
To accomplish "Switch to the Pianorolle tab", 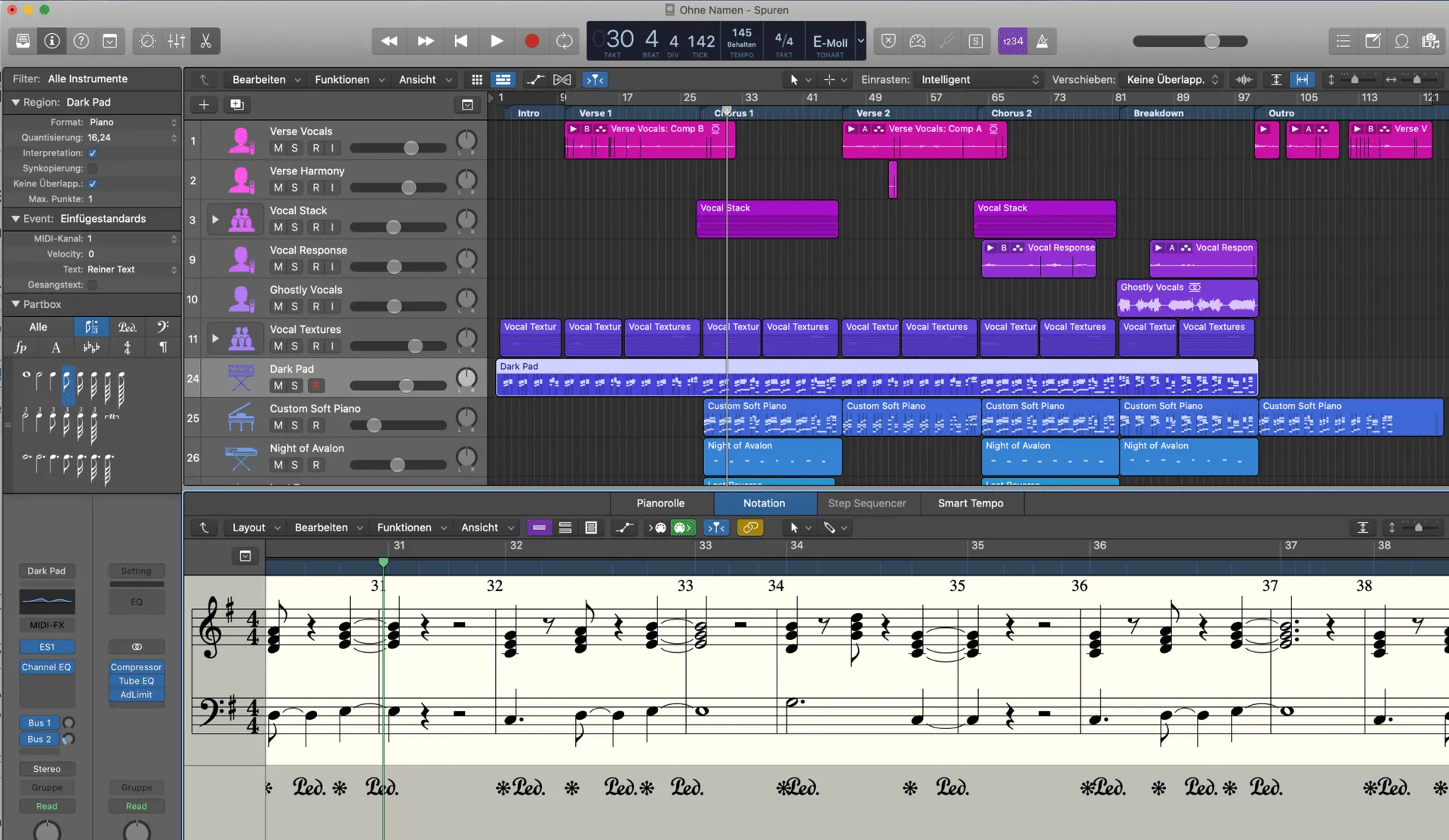I will click(660, 503).
